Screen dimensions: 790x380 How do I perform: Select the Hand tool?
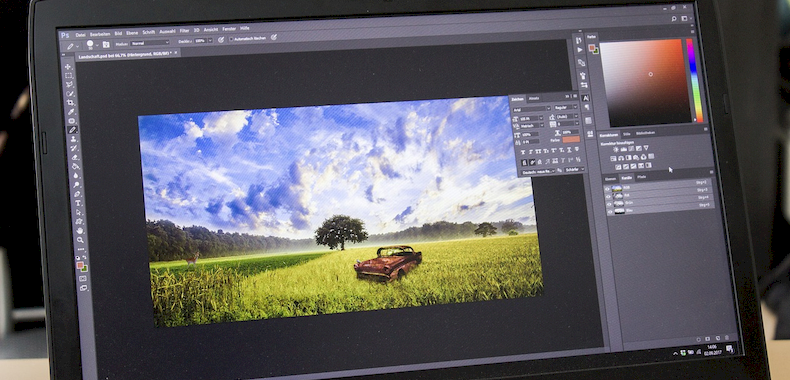click(x=80, y=231)
